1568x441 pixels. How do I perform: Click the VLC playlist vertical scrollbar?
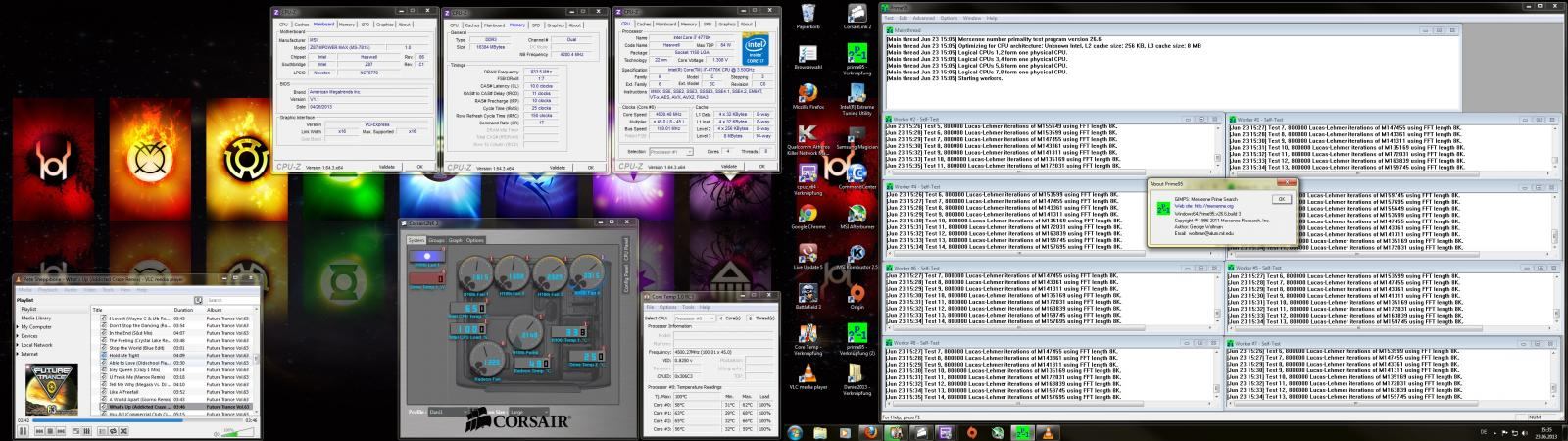(259, 359)
